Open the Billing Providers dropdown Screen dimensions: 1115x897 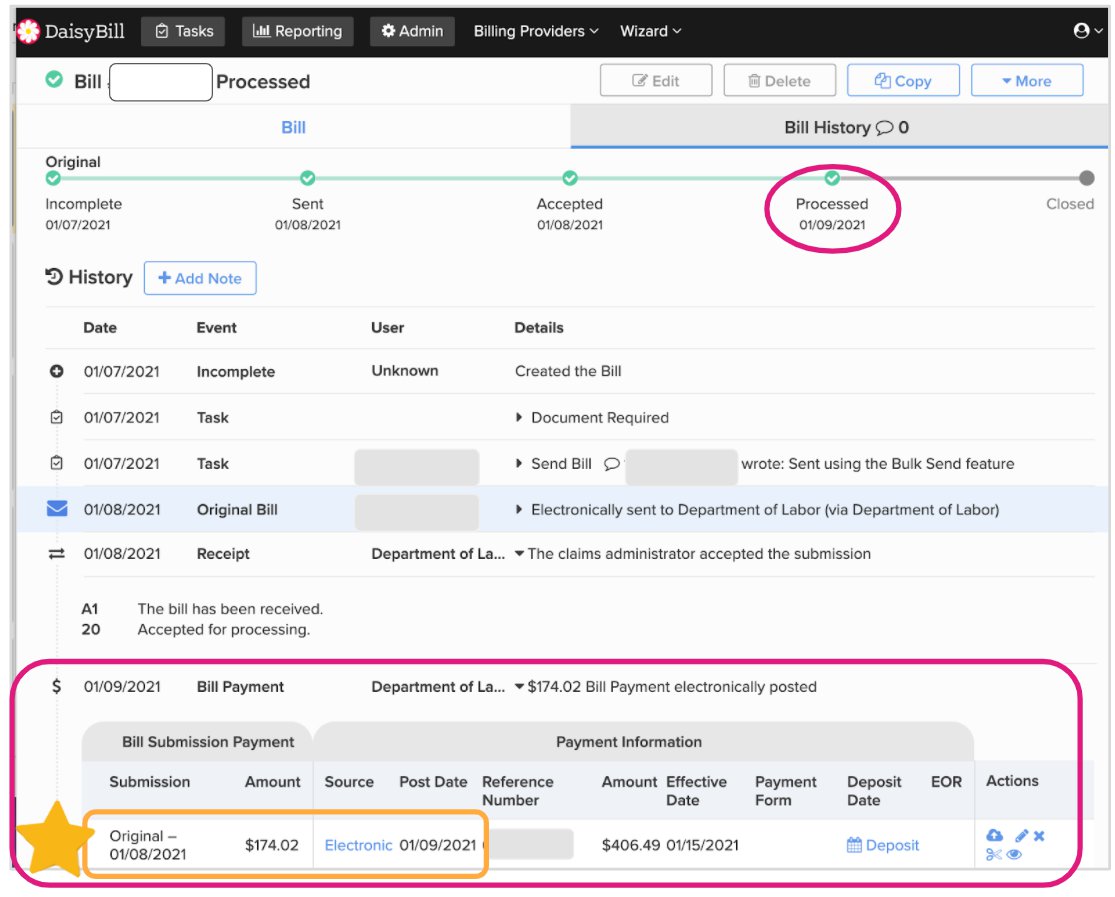[536, 31]
